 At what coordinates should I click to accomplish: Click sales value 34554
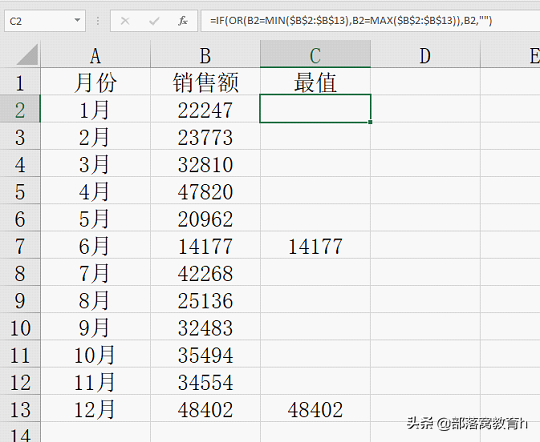point(205,382)
